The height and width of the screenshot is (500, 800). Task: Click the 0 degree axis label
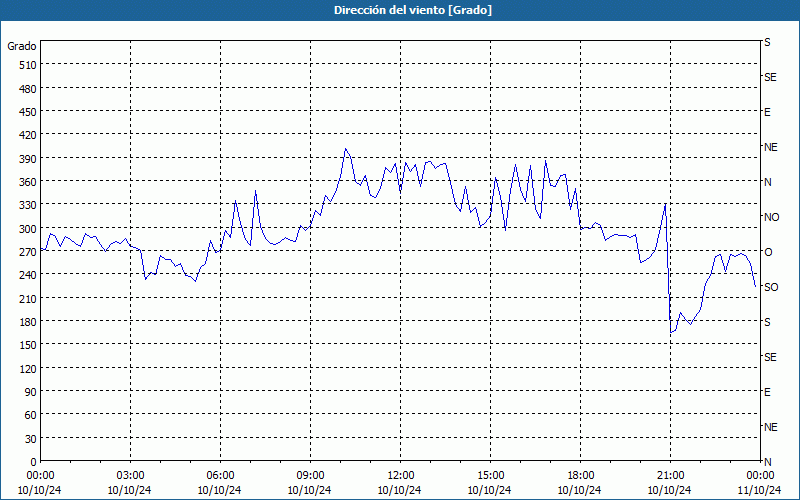(x=33, y=462)
